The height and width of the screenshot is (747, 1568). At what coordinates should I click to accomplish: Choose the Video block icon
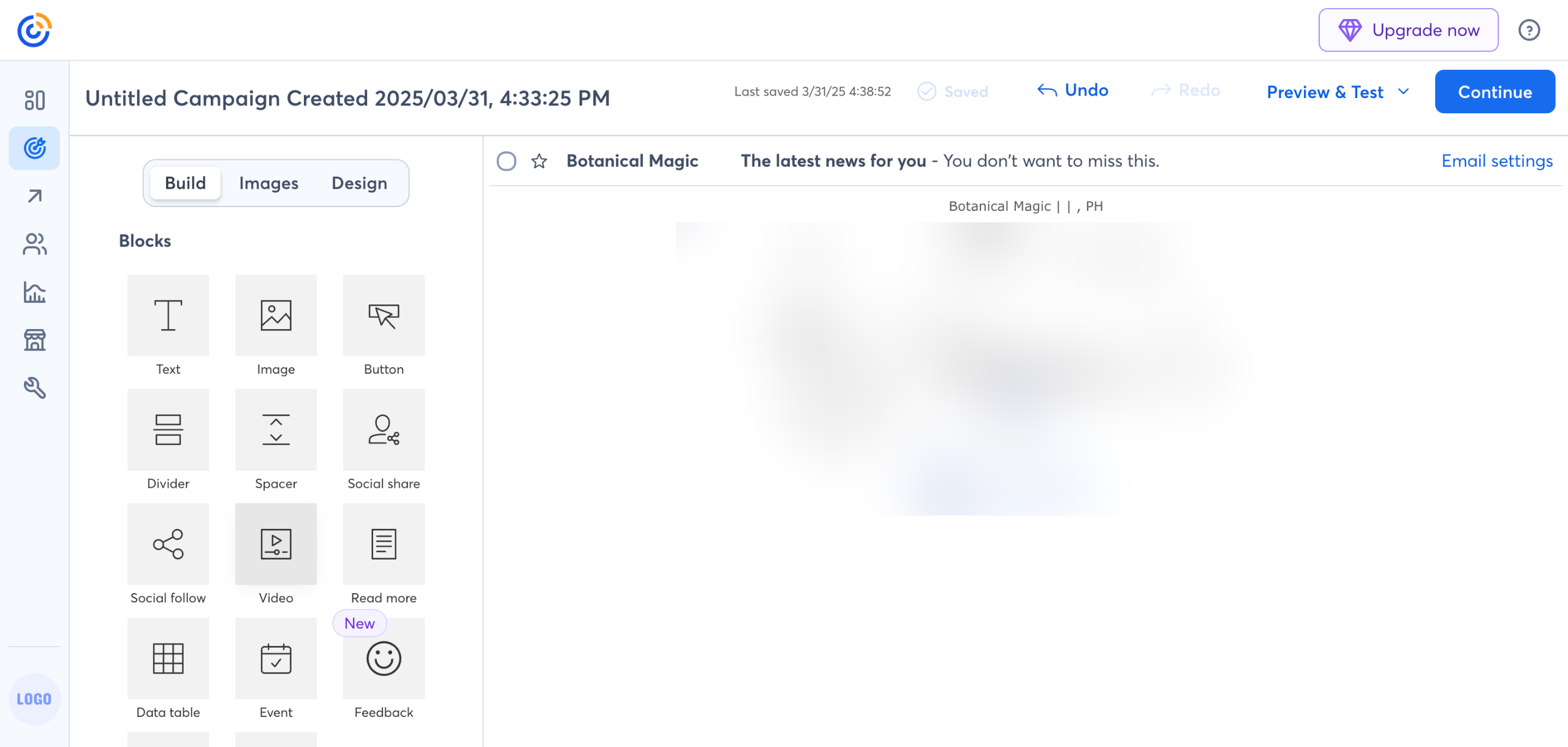click(276, 544)
